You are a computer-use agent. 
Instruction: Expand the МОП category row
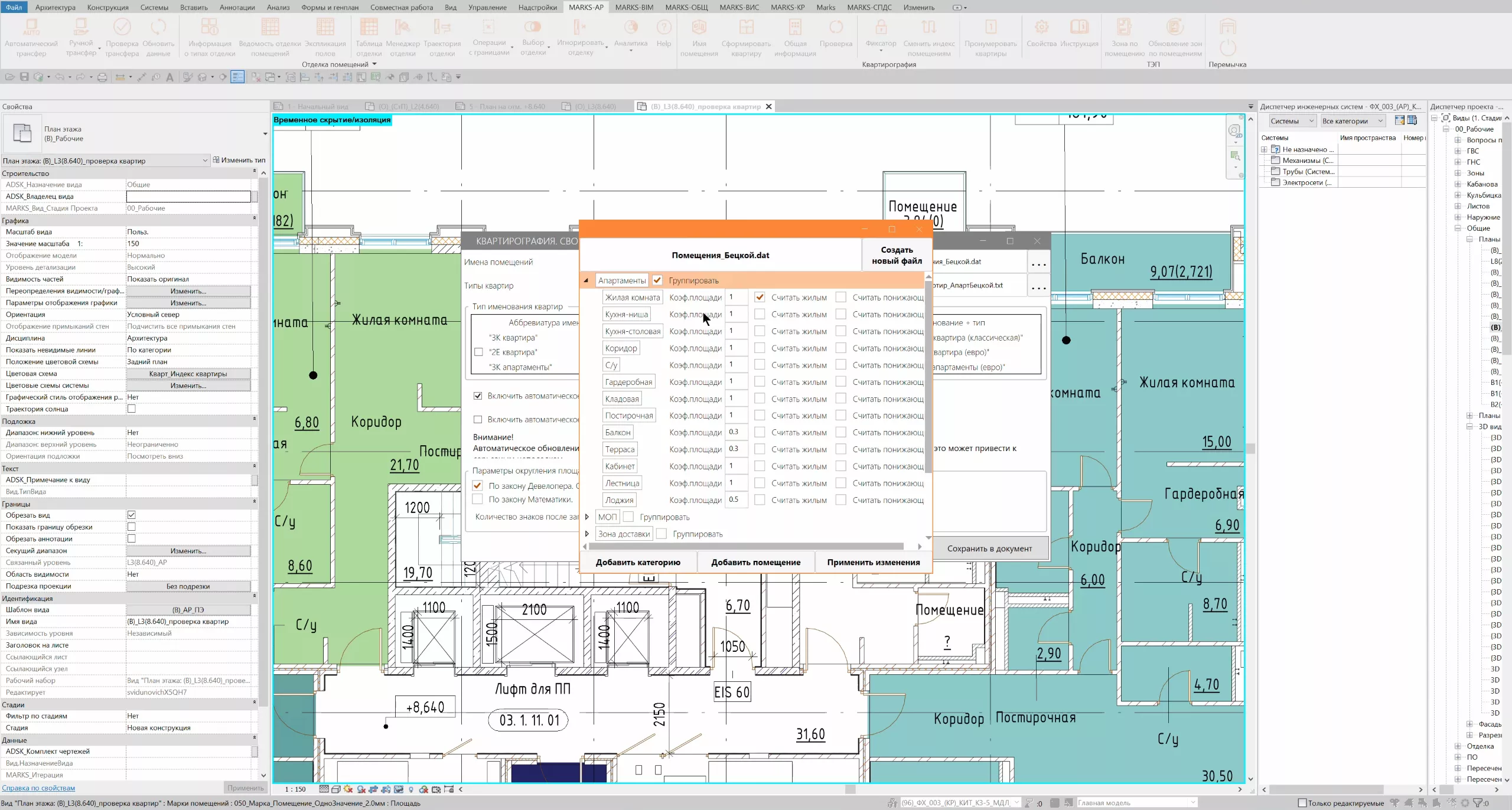pos(587,517)
